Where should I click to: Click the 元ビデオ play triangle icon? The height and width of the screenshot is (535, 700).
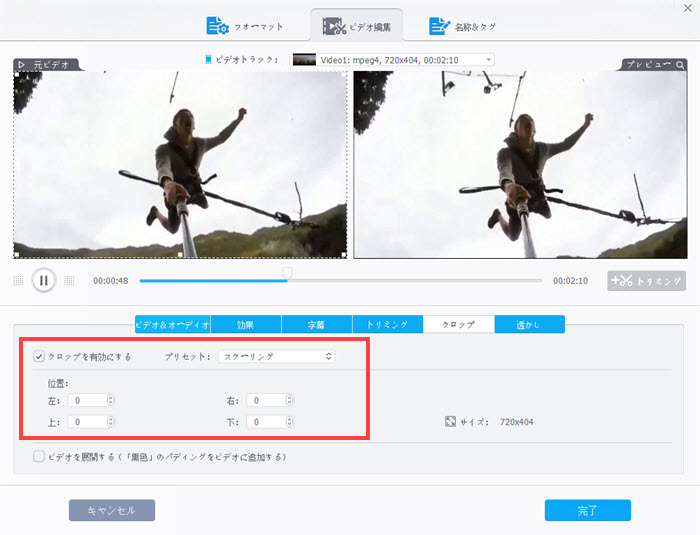21,65
